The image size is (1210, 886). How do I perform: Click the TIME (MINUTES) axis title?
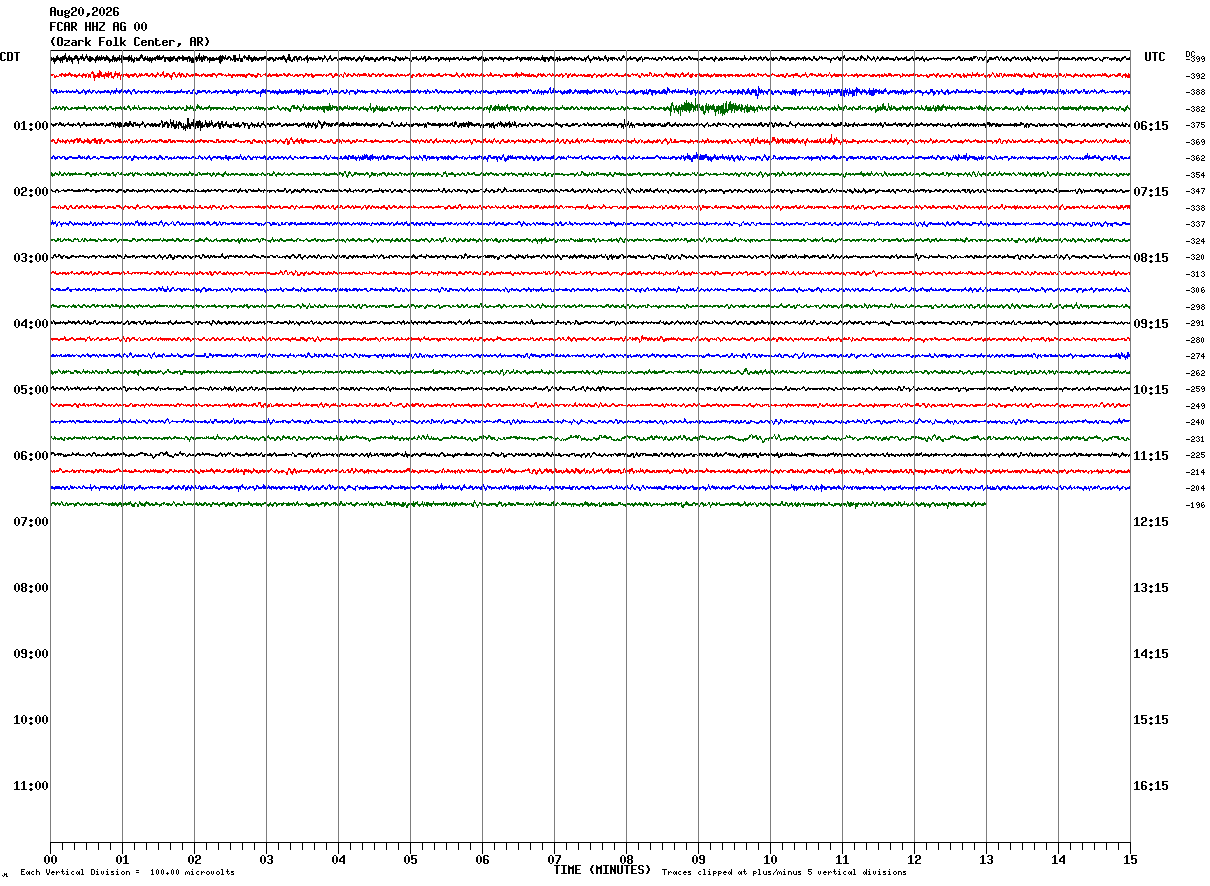click(x=602, y=870)
